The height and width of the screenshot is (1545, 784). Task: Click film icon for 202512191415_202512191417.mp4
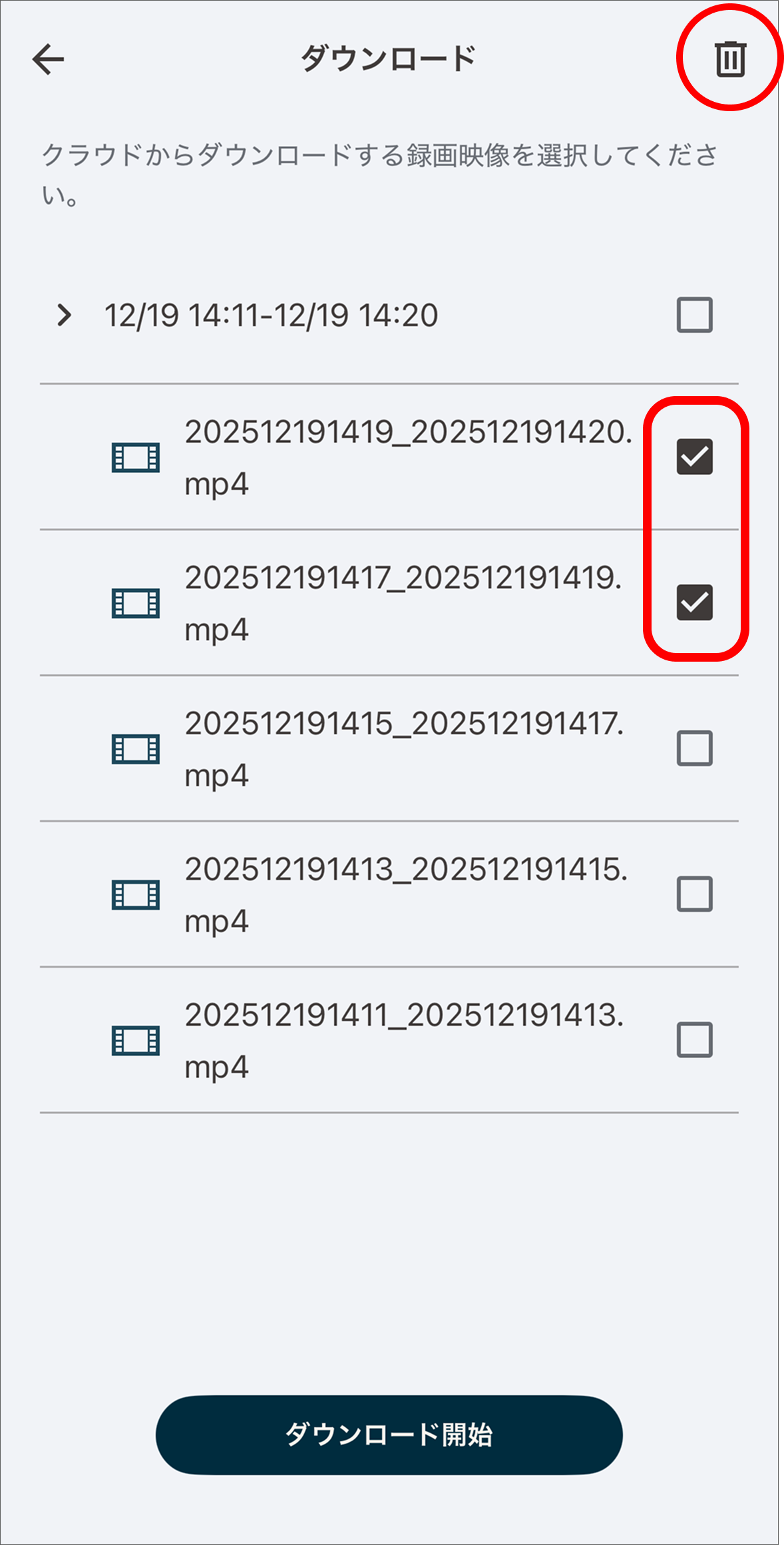136,749
